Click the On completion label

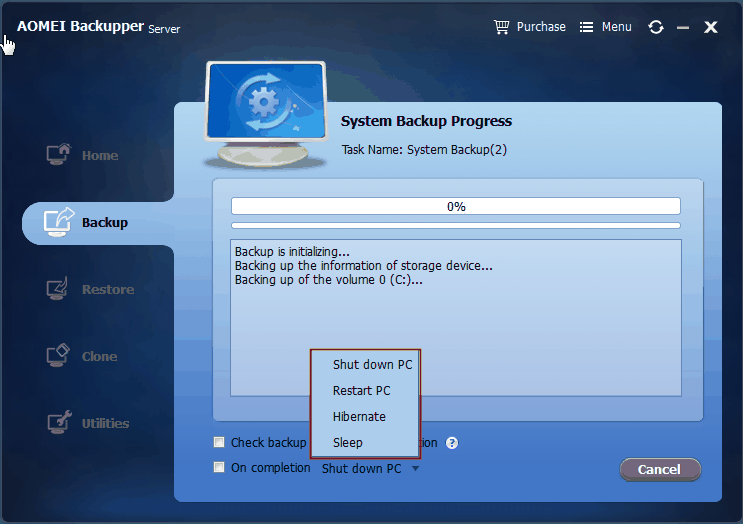(271, 468)
